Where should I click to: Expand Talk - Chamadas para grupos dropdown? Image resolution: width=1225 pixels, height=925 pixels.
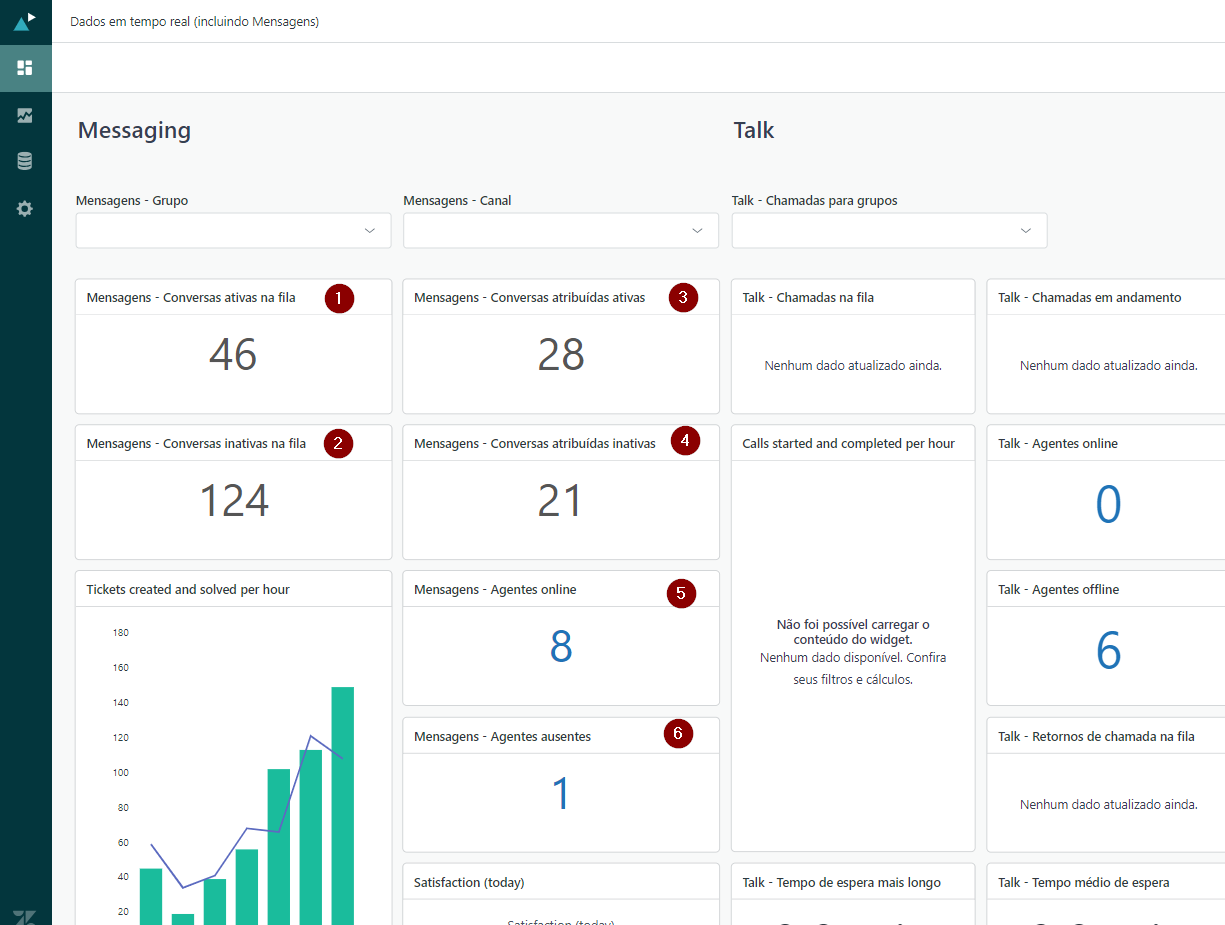coord(889,231)
